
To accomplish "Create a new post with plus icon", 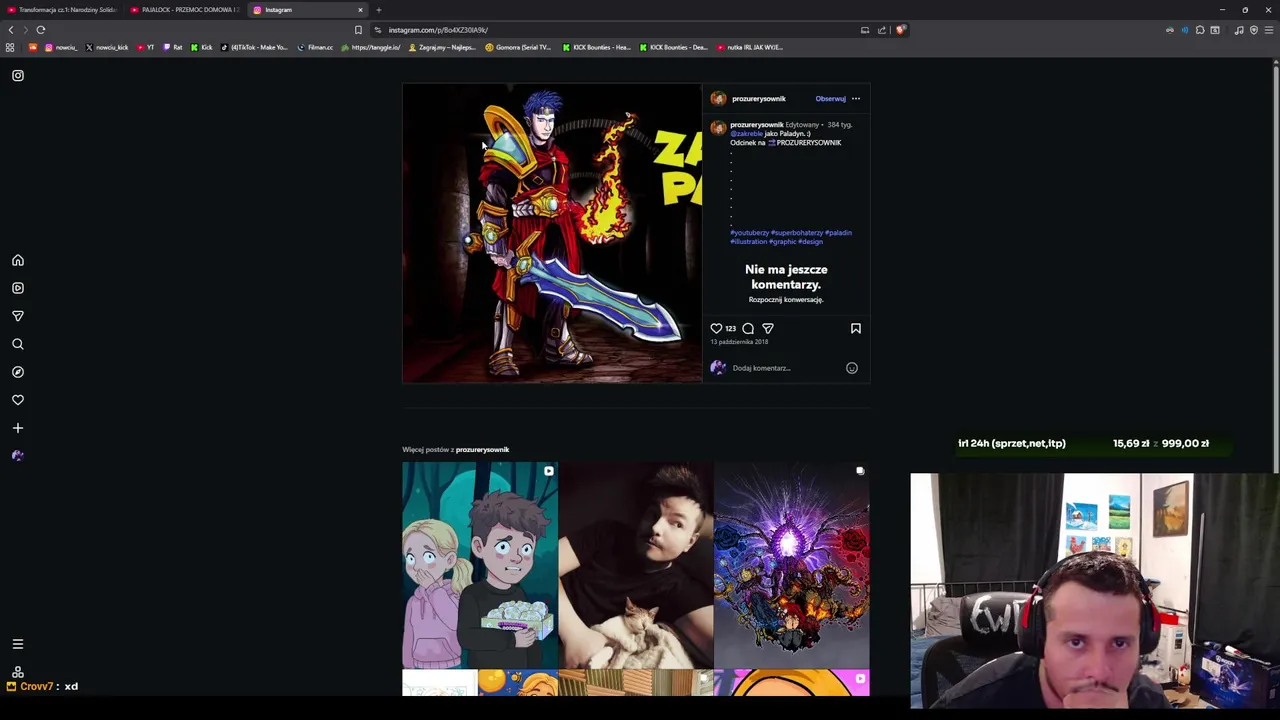I will [x=17, y=428].
